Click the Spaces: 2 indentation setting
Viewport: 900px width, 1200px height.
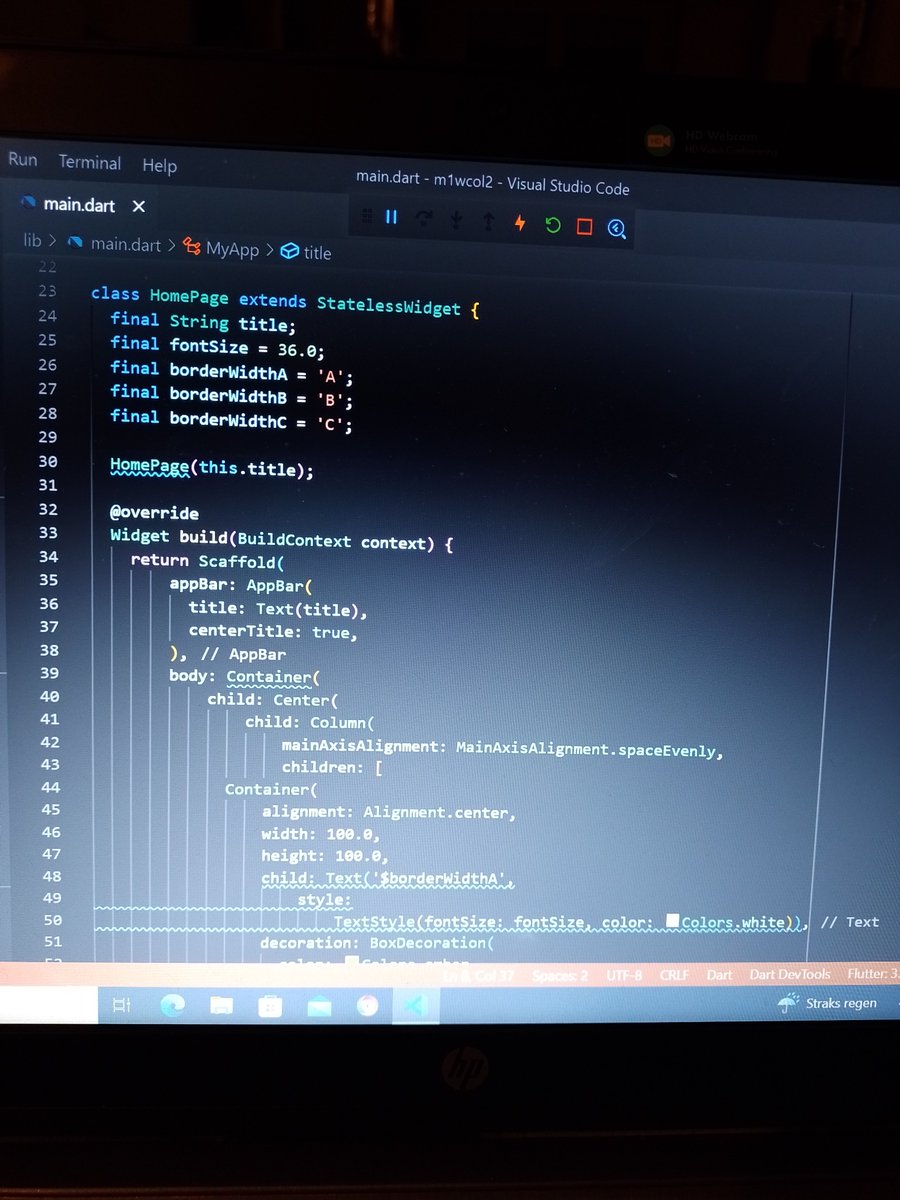[560, 976]
